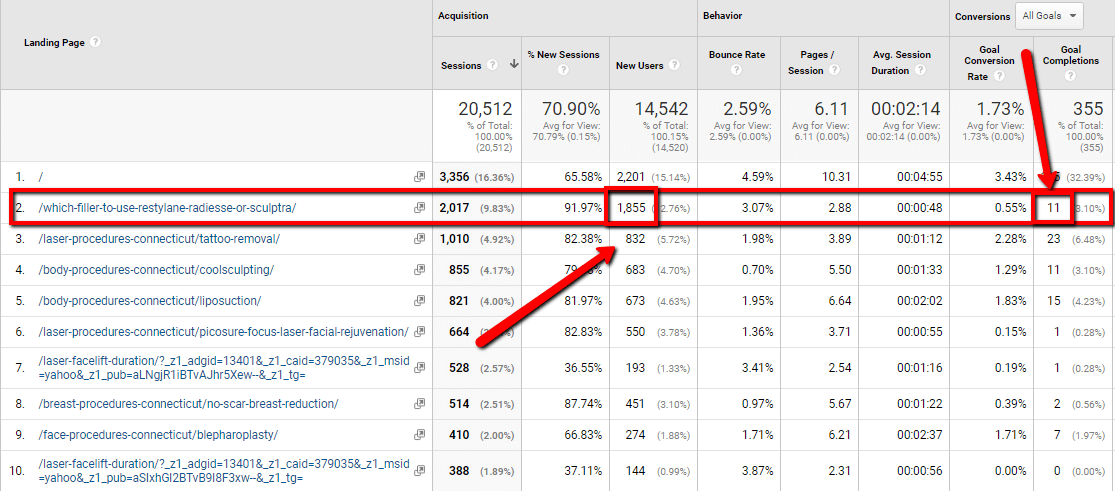
Task: Click overall Bounce Rate 2.59%
Action: 747,109
